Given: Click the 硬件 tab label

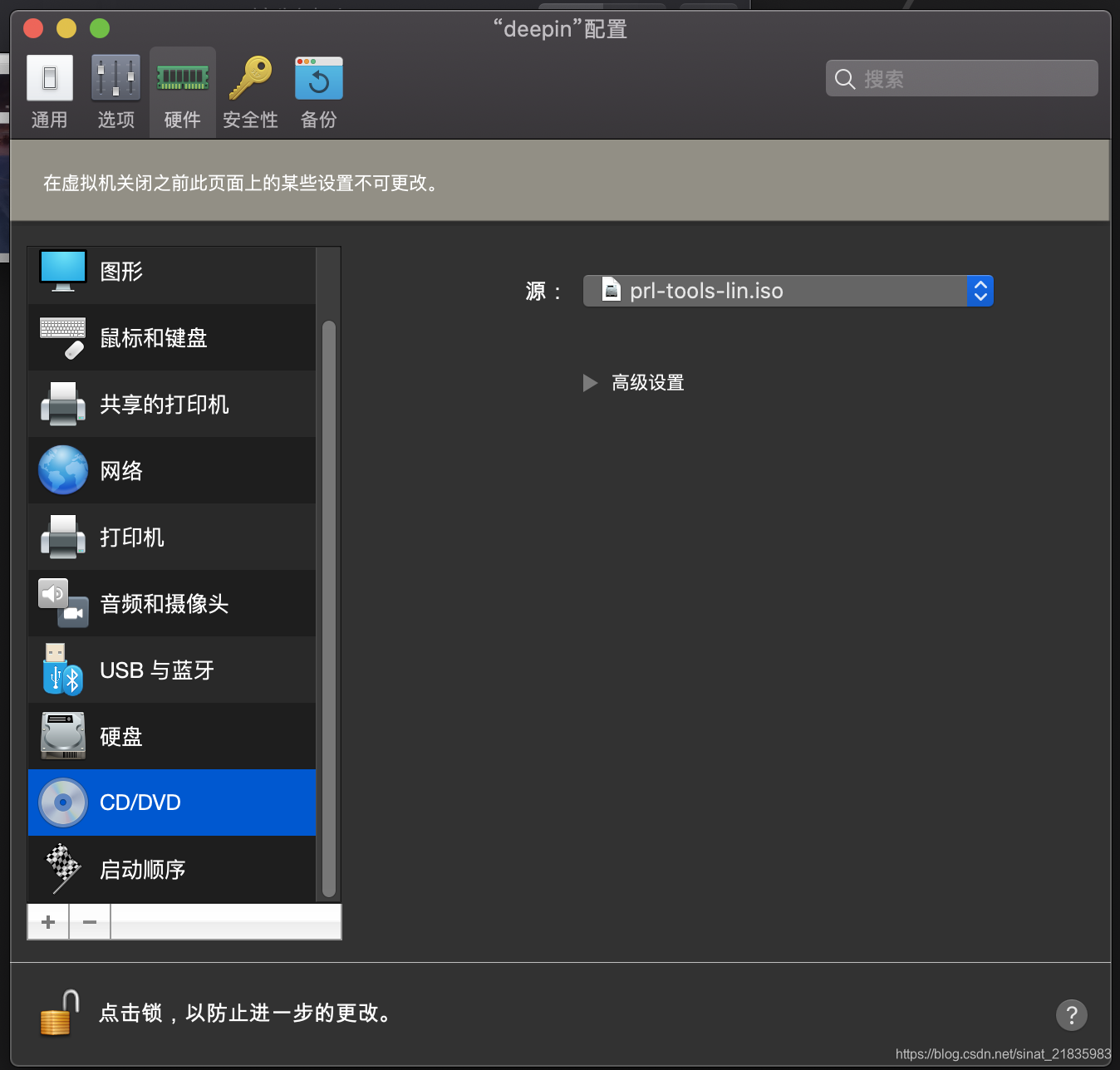Looking at the screenshot, I should coord(183,120).
